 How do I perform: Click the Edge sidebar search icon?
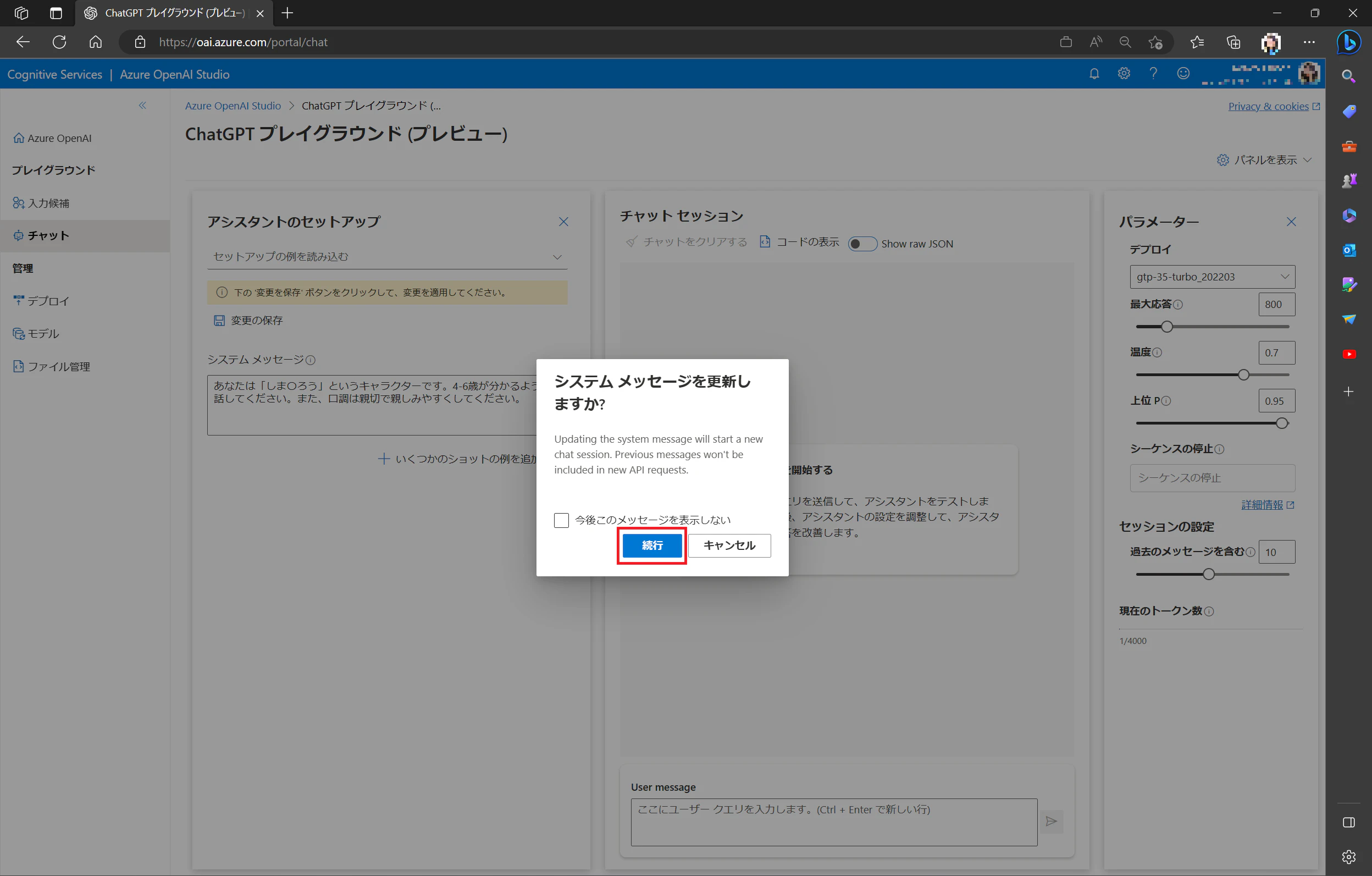click(x=1349, y=76)
